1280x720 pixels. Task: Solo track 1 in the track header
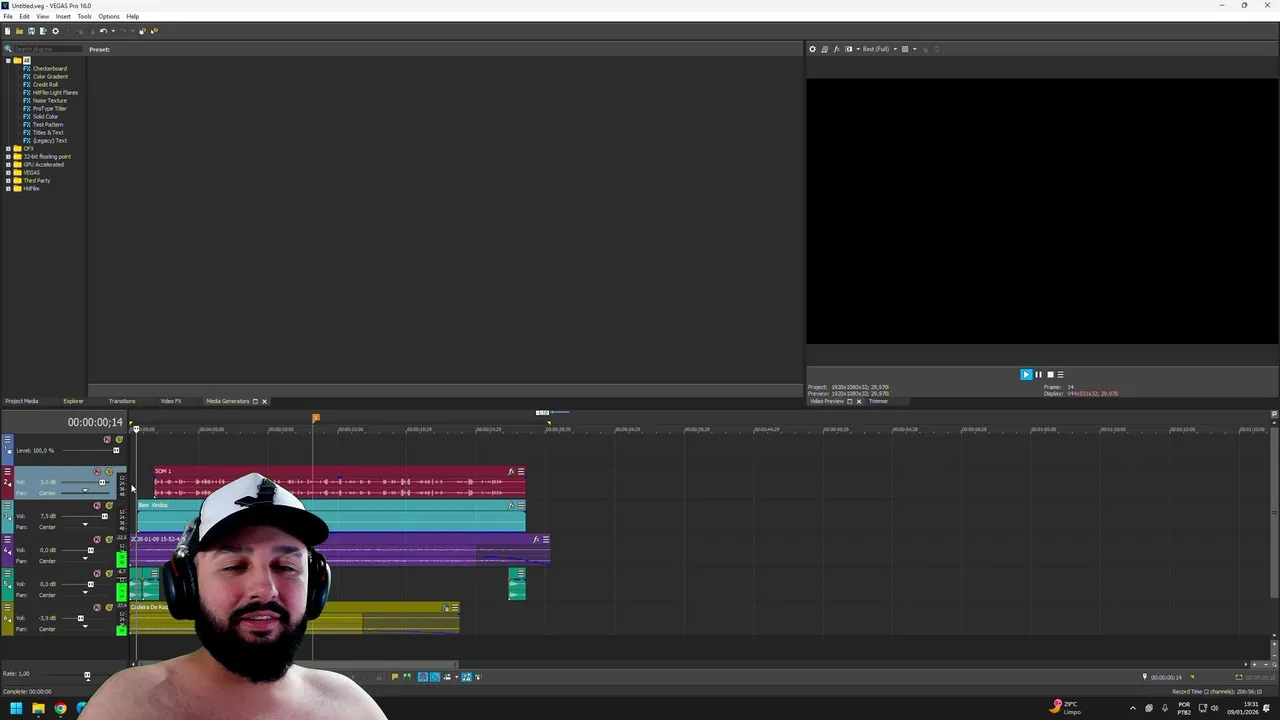(119, 439)
